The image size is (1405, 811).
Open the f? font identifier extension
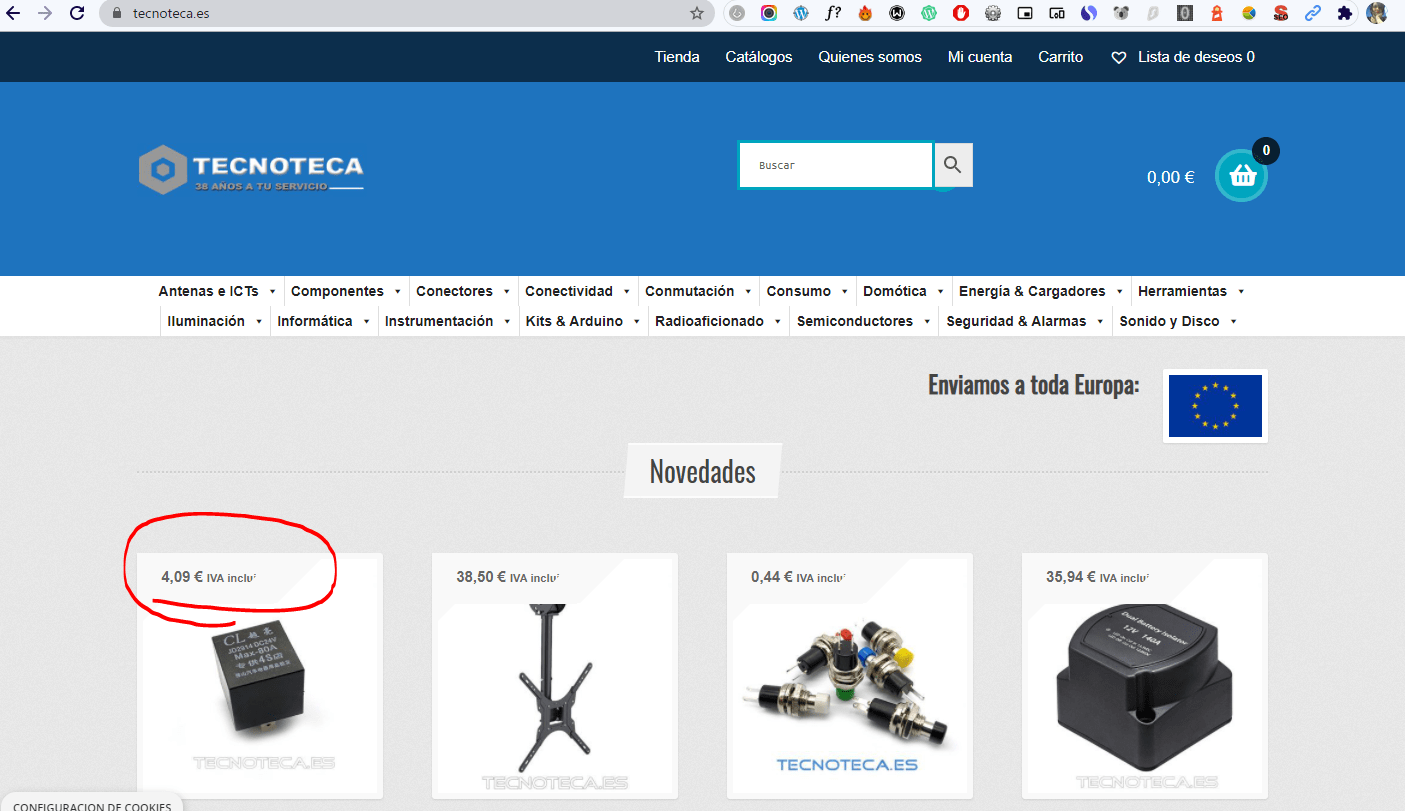(832, 13)
